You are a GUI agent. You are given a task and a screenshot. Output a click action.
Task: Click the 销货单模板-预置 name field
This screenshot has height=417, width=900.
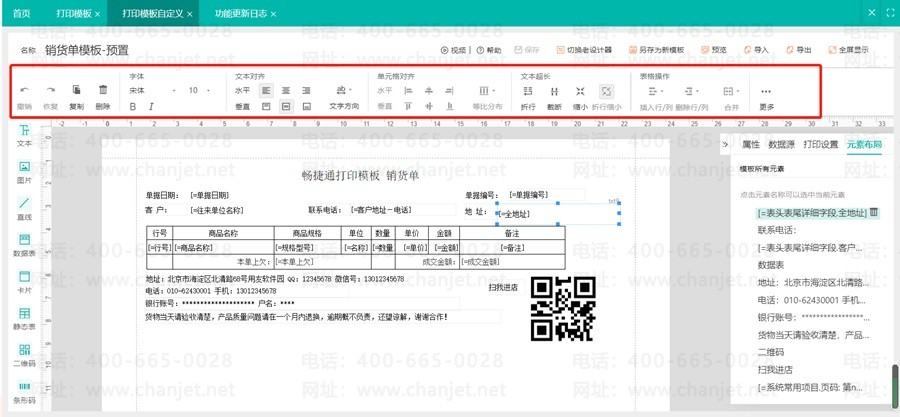(87, 50)
